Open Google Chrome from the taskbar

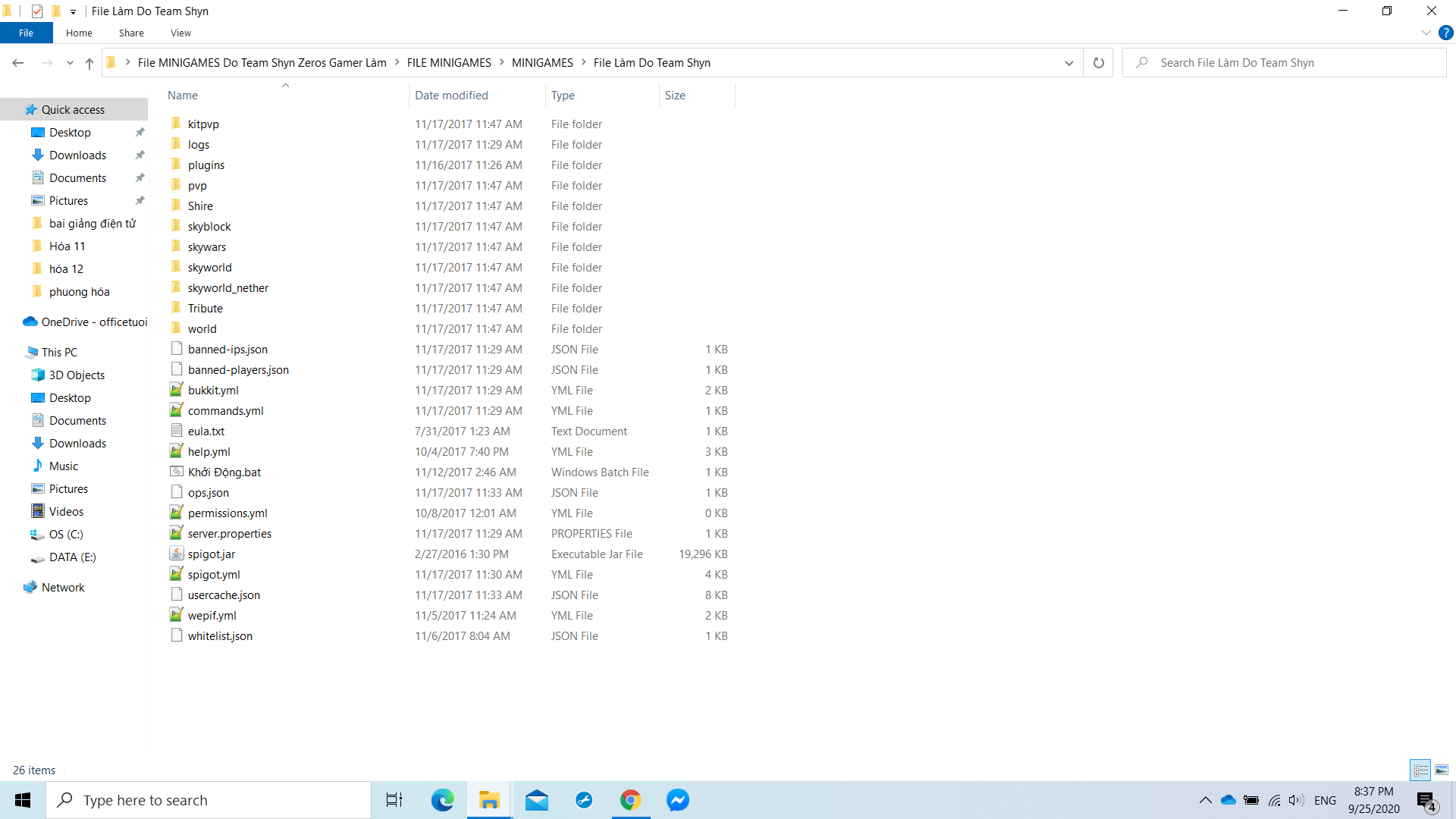click(630, 800)
